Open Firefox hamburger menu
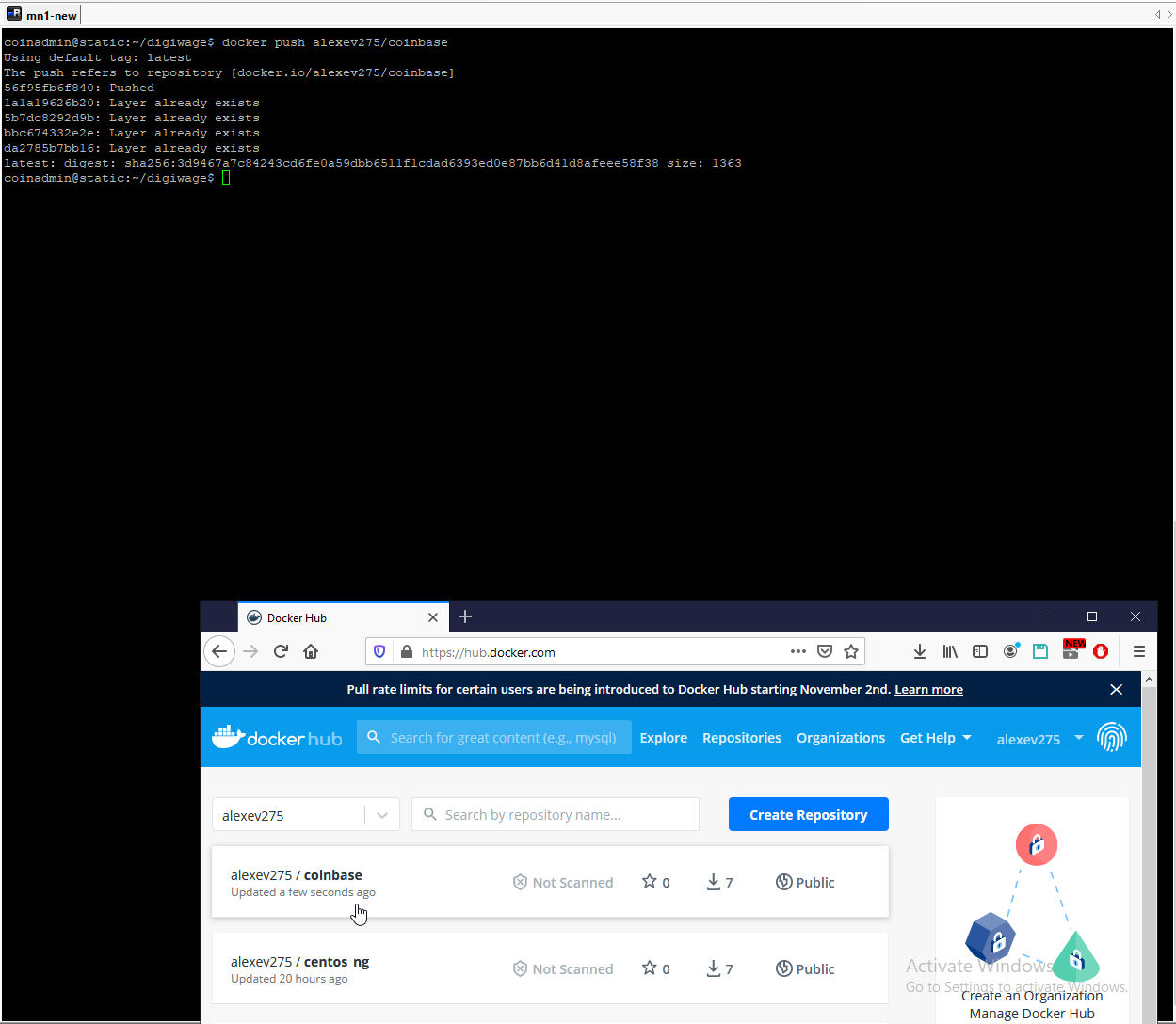The height and width of the screenshot is (1024, 1176). click(1138, 651)
